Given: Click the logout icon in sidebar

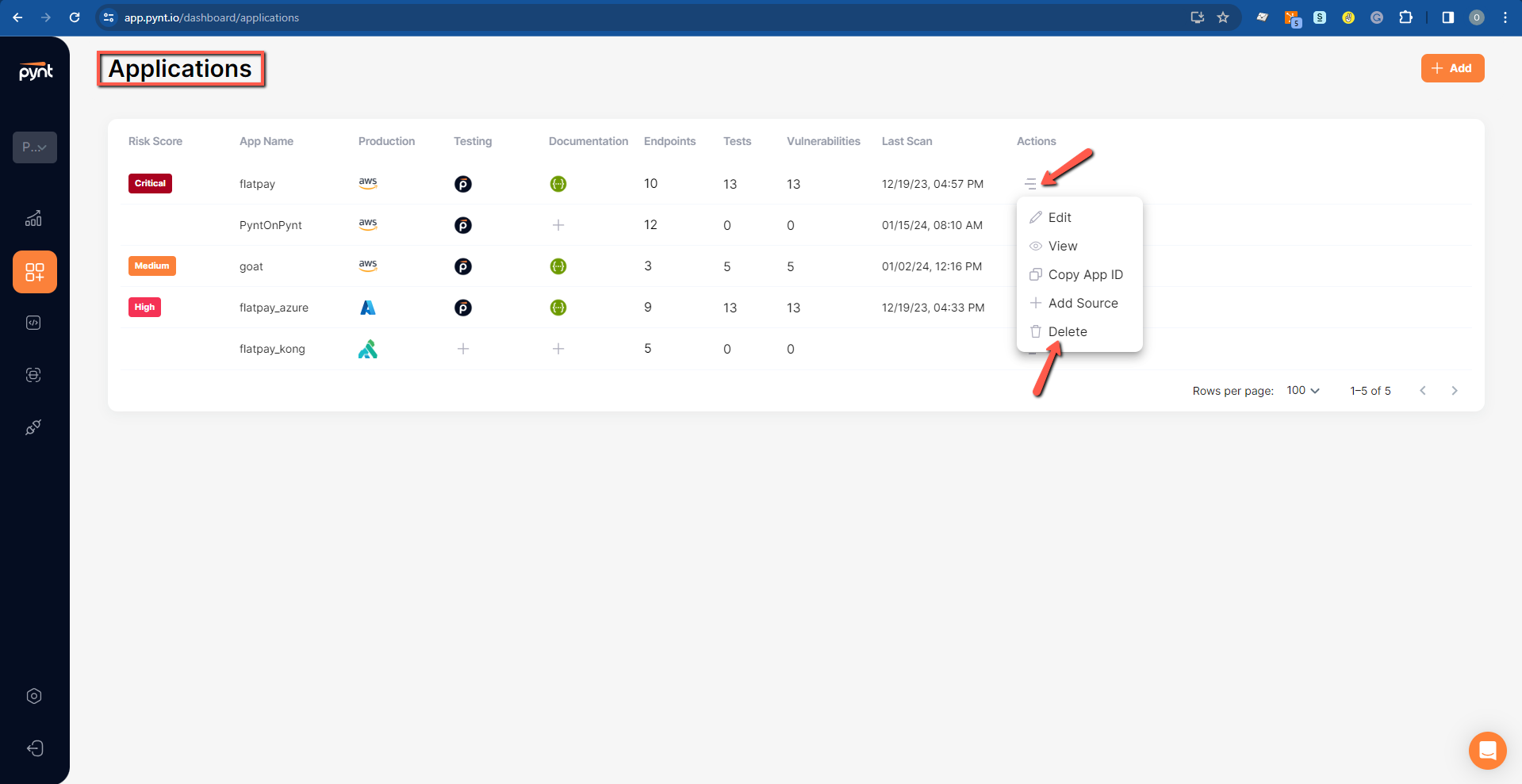Looking at the screenshot, I should pos(34,748).
